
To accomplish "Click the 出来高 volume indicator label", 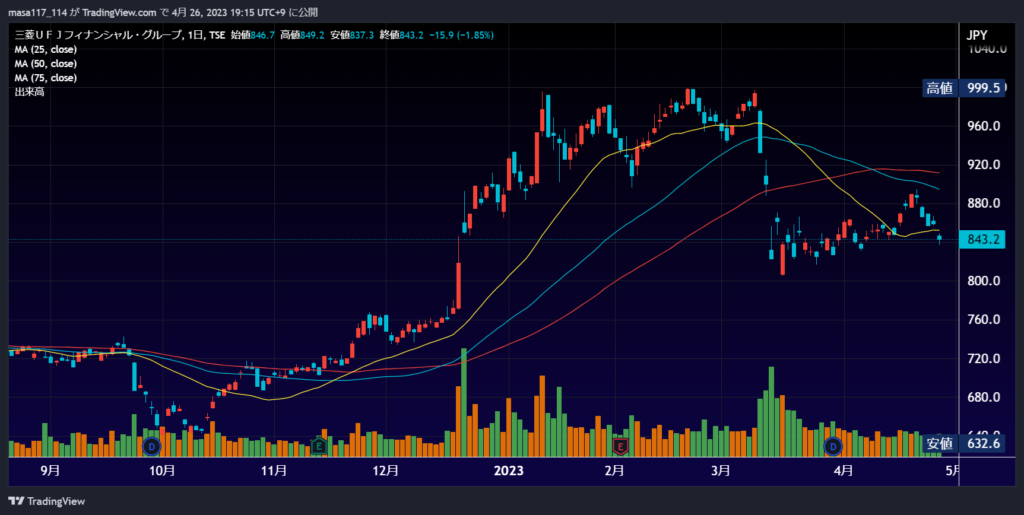I will pyautogui.click(x=27, y=92).
